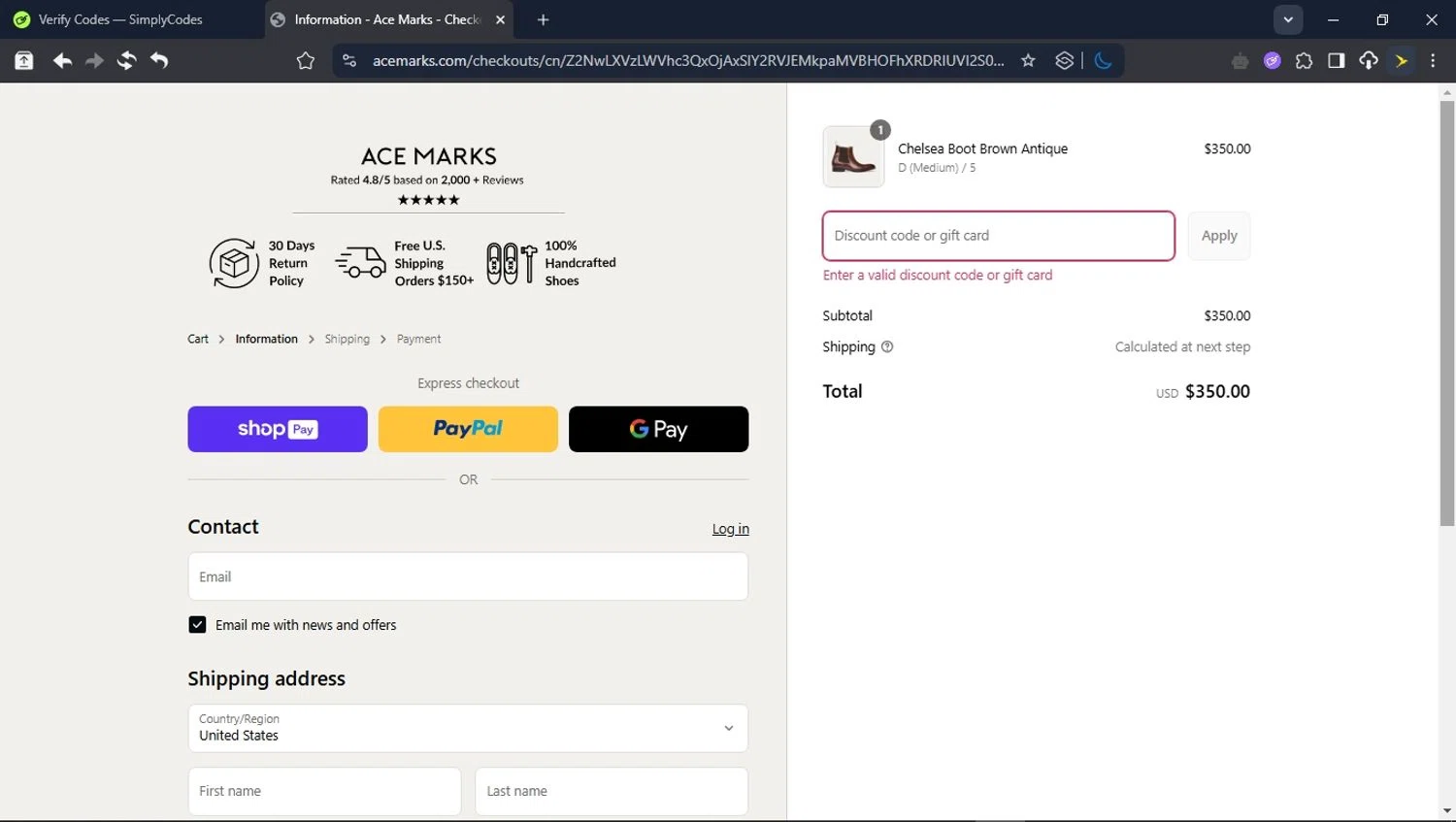Click the shipping help question mark icon
Image resolution: width=1456 pixels, height=822 pixels.
click(887, 346)
